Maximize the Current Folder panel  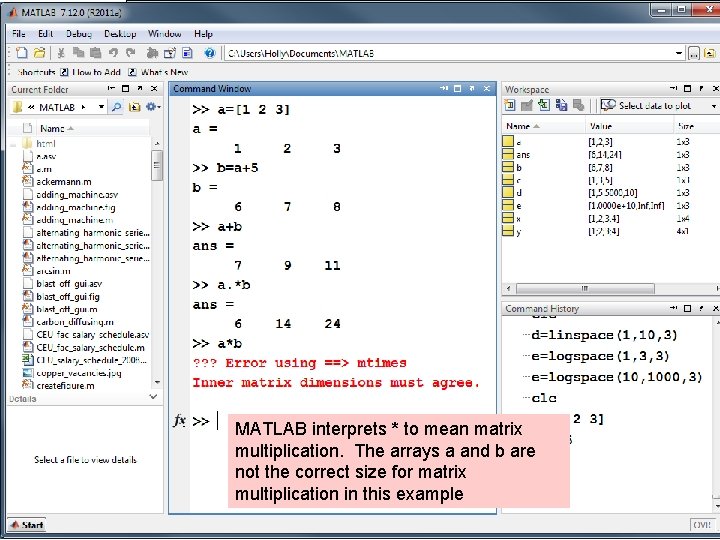coord(125,89)
